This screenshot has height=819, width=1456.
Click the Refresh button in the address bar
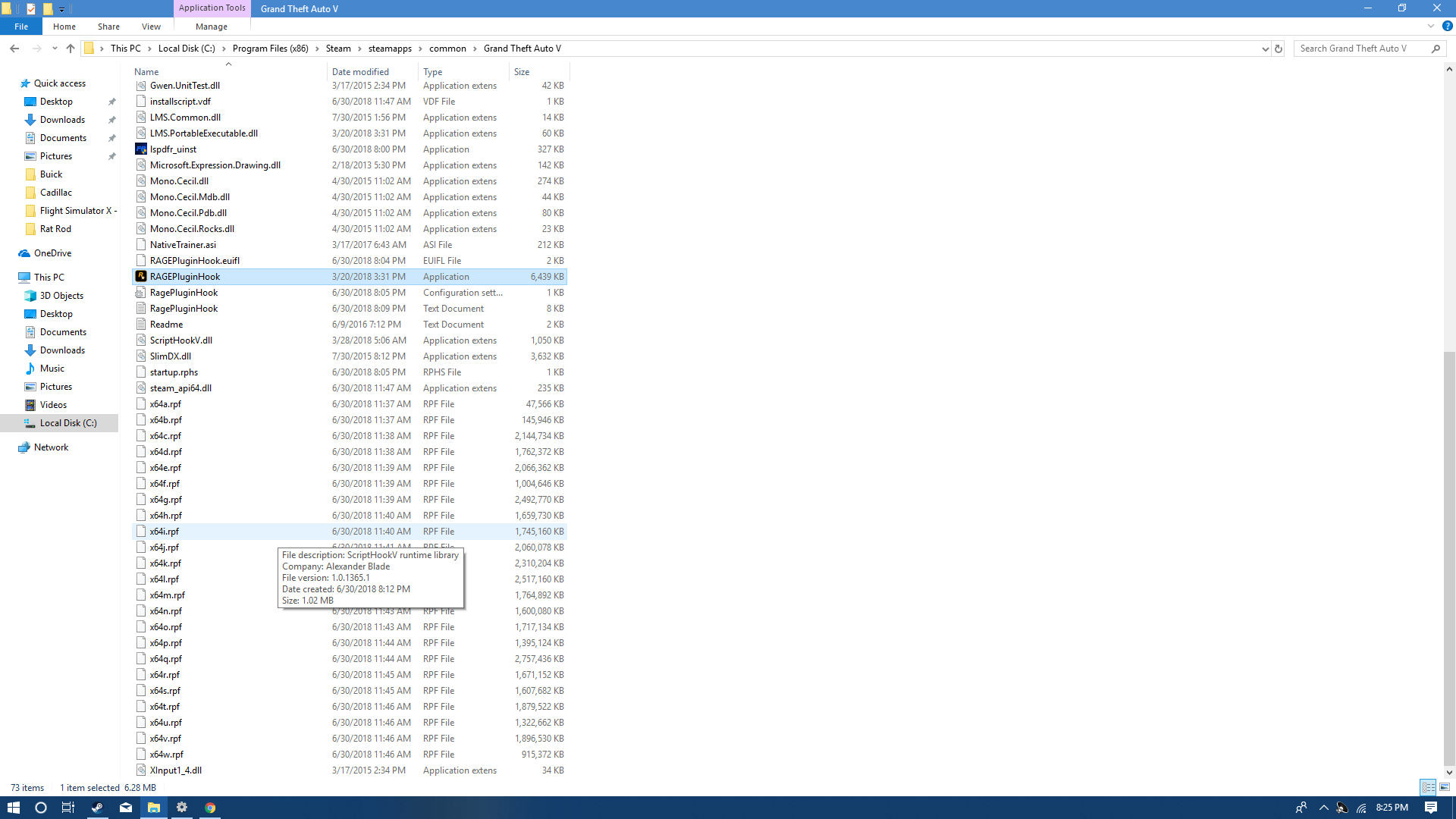pos(1278,49)
